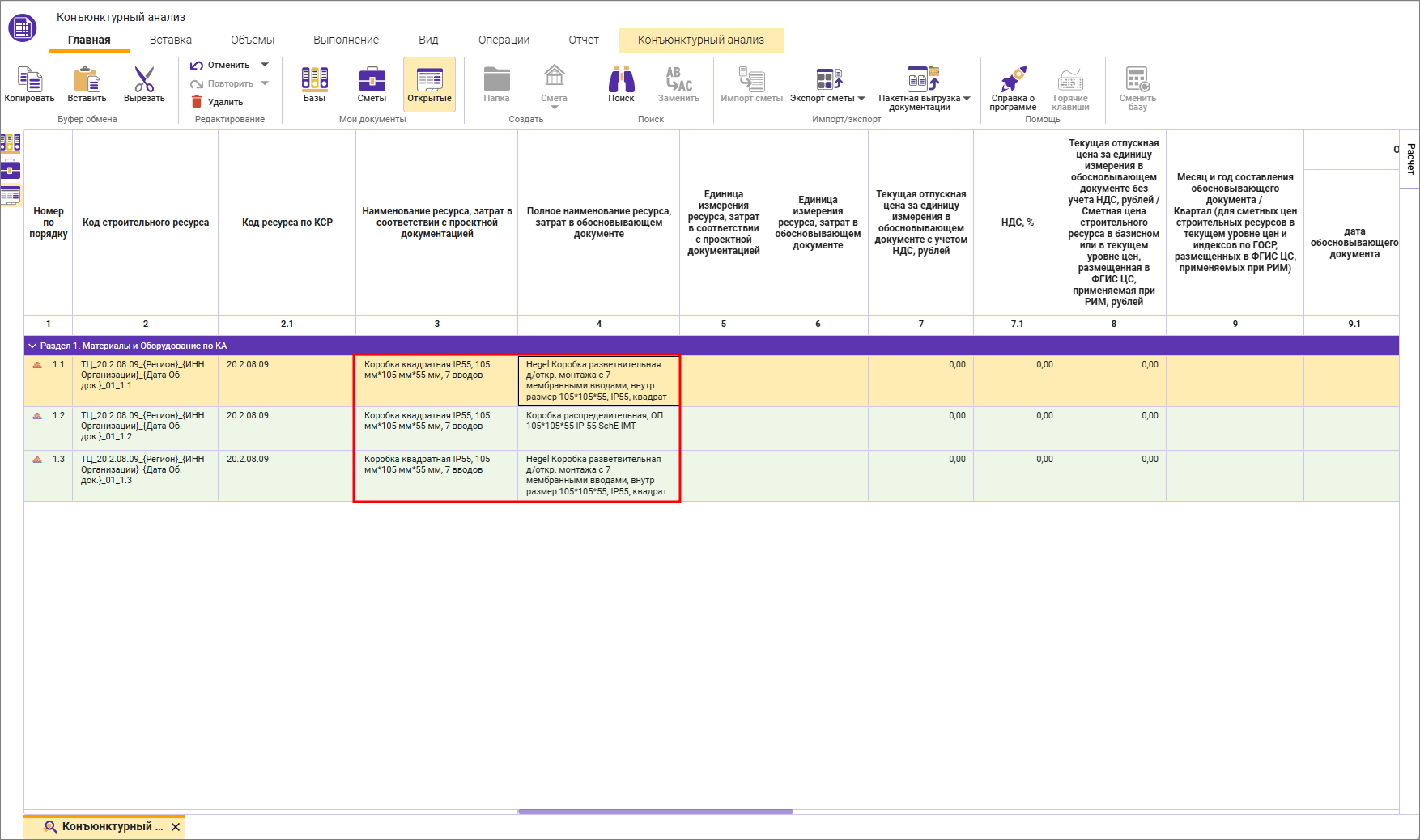Open the Report ribbon tab

[583, 40]
